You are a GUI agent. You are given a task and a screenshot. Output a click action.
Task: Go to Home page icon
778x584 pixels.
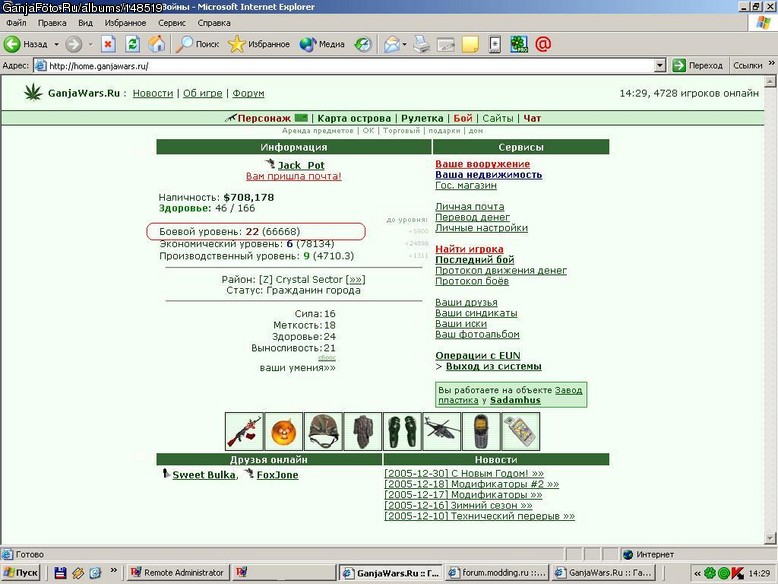coord(157,44)
